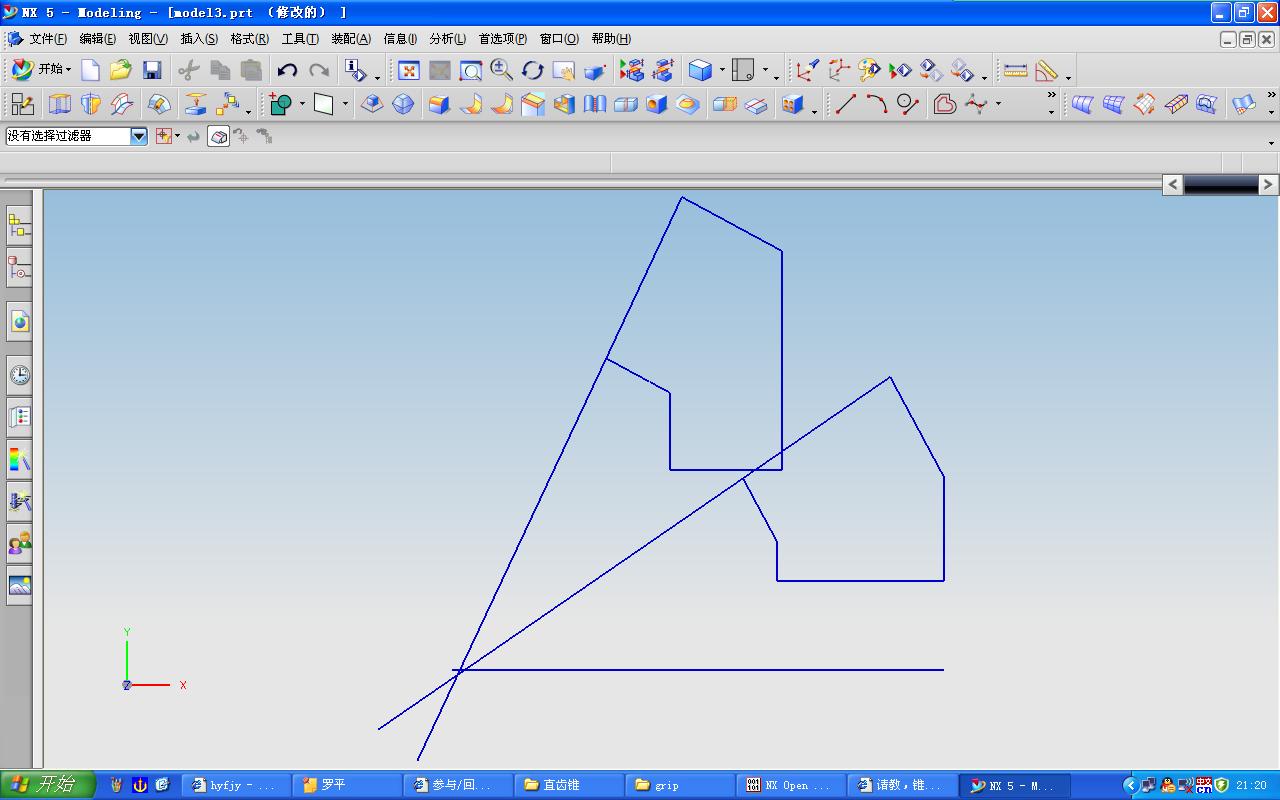Select the Extrude feature icon
The height and width of the screenshot is (800, 1280).
(x=60, y=104)
